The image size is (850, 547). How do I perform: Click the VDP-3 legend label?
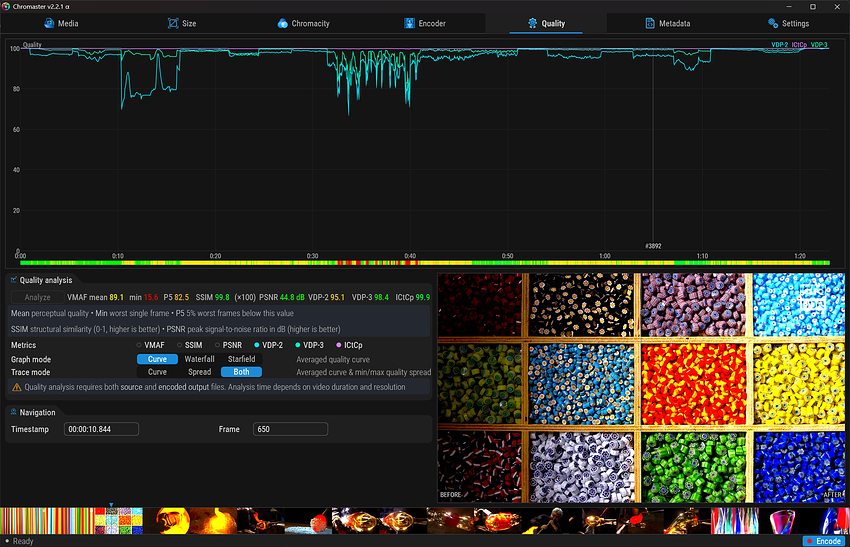[x=819, y=45]
